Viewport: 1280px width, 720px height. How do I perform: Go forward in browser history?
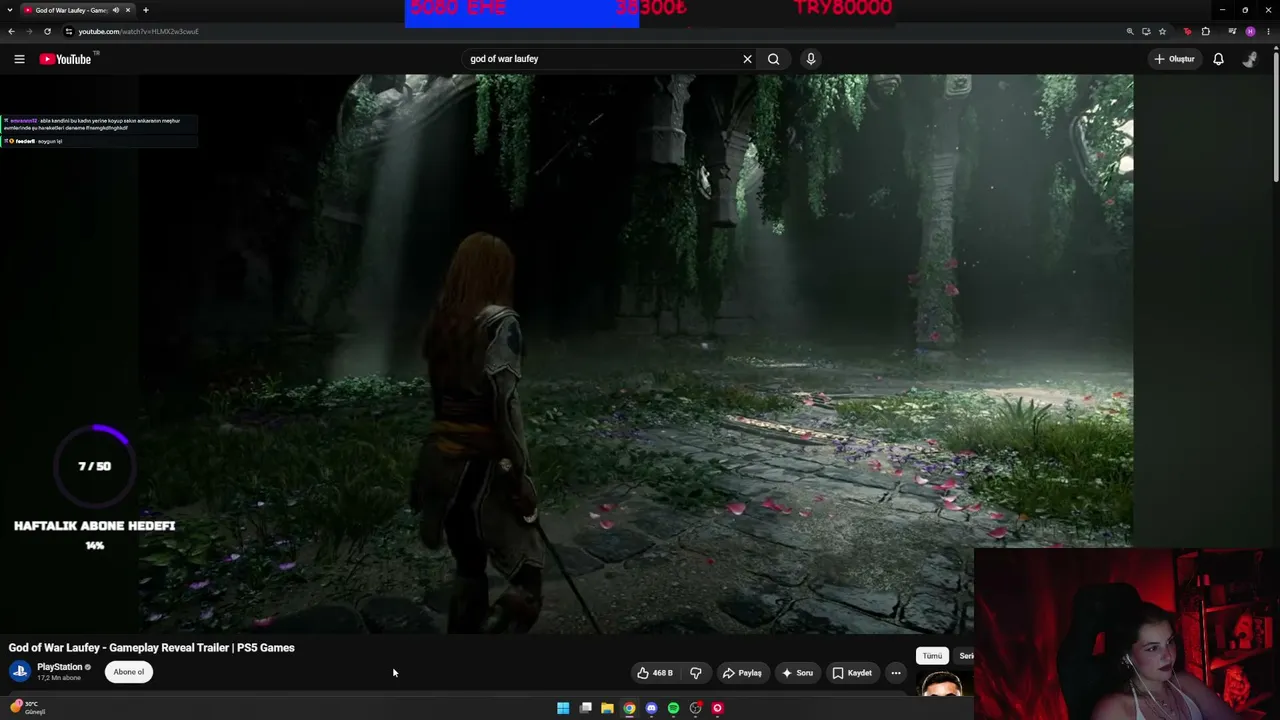pyautogui.click(x=29, y=31)
